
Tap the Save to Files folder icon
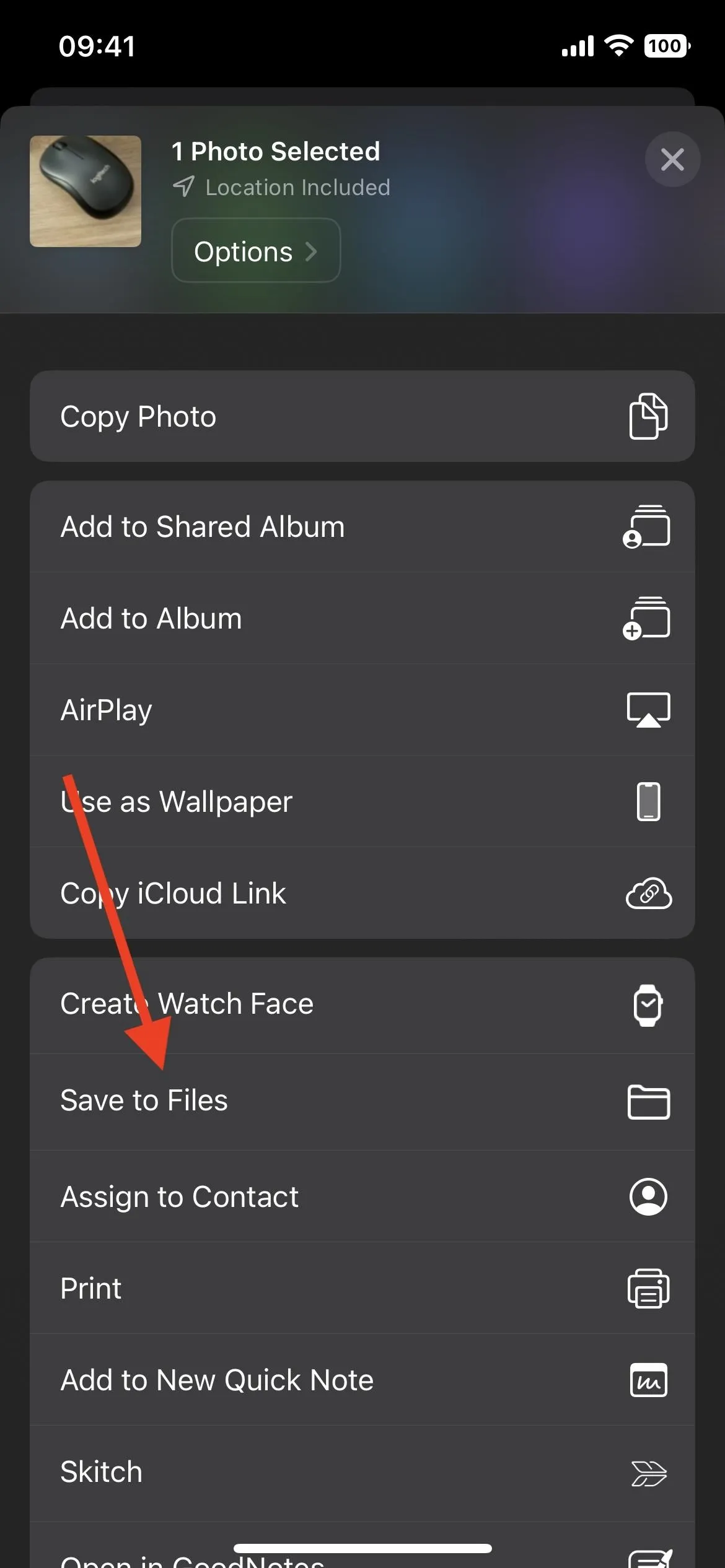click(x=648, y=1102)
